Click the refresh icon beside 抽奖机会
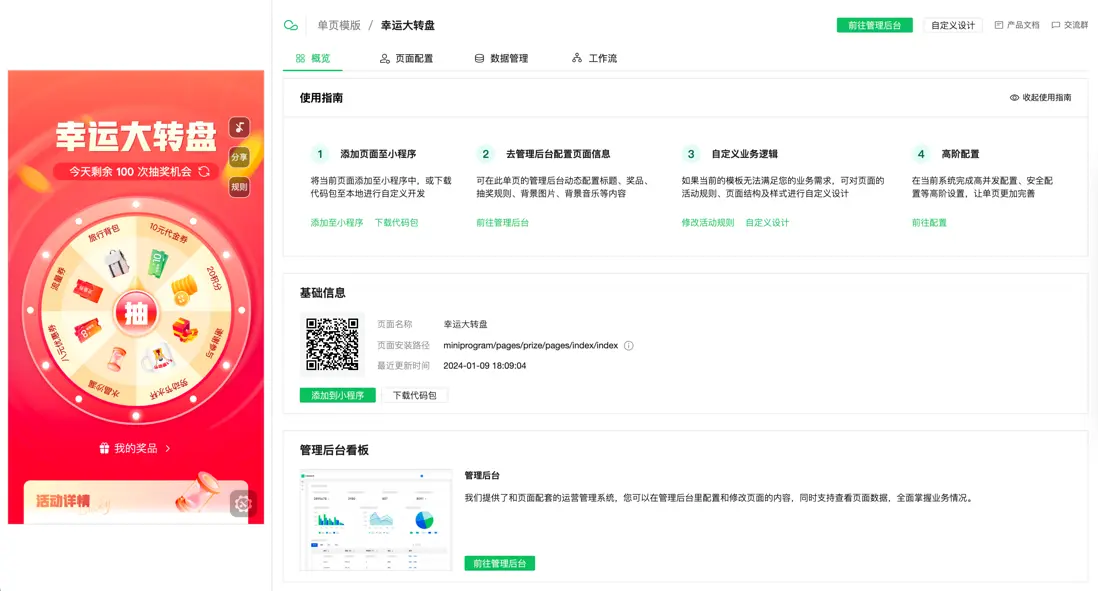Image resolution: width=1098 pixels, height=591 pixels. point(204,172)
